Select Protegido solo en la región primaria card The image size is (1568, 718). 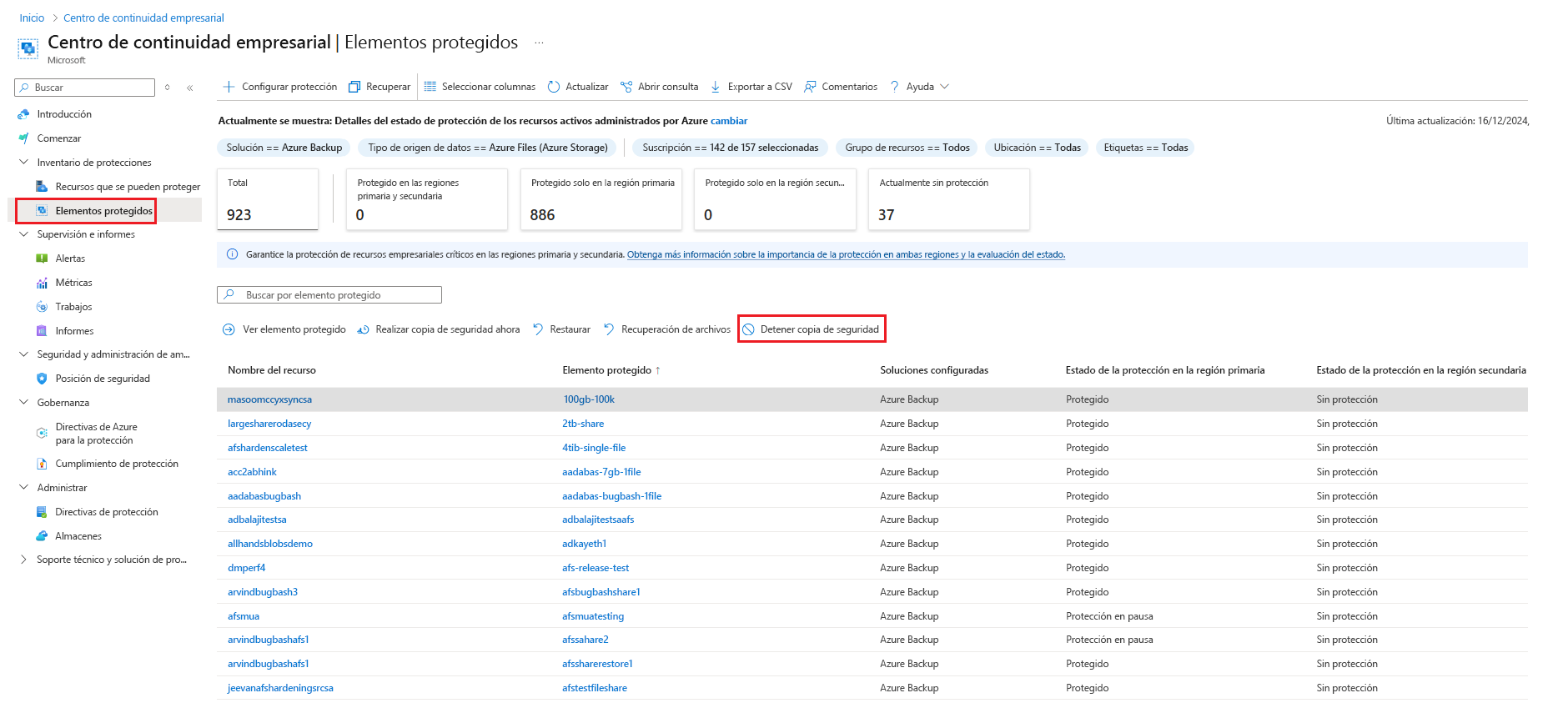[602, 199]
